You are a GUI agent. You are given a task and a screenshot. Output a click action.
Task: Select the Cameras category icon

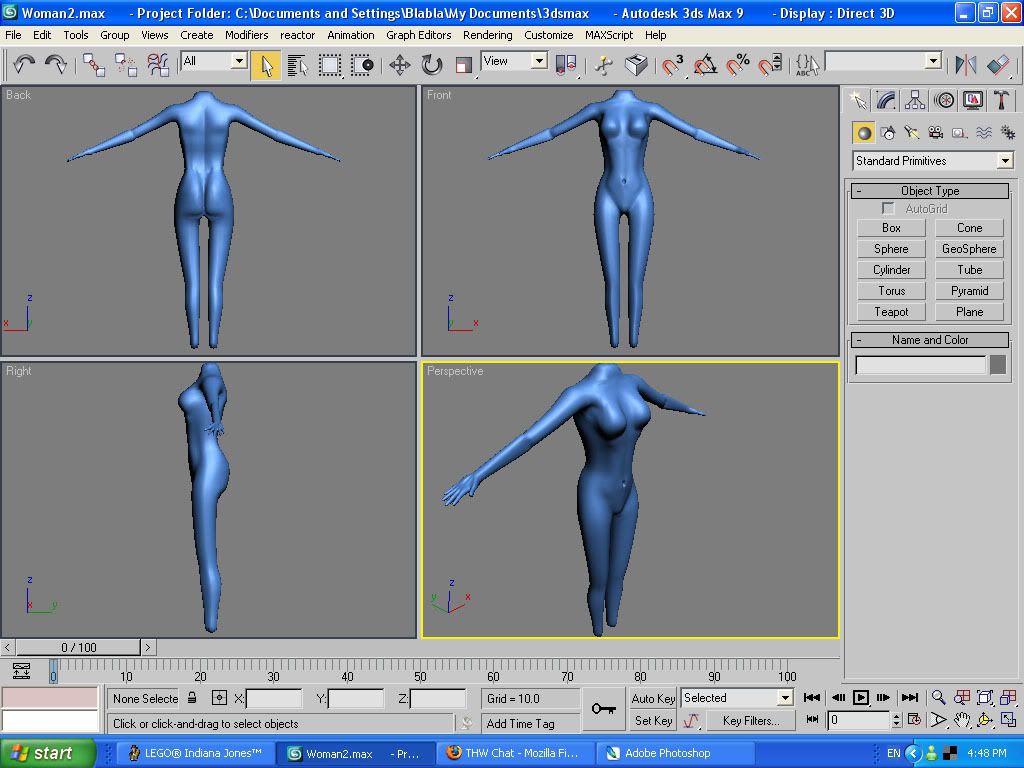pyautogui.click(x=936, y=133)
